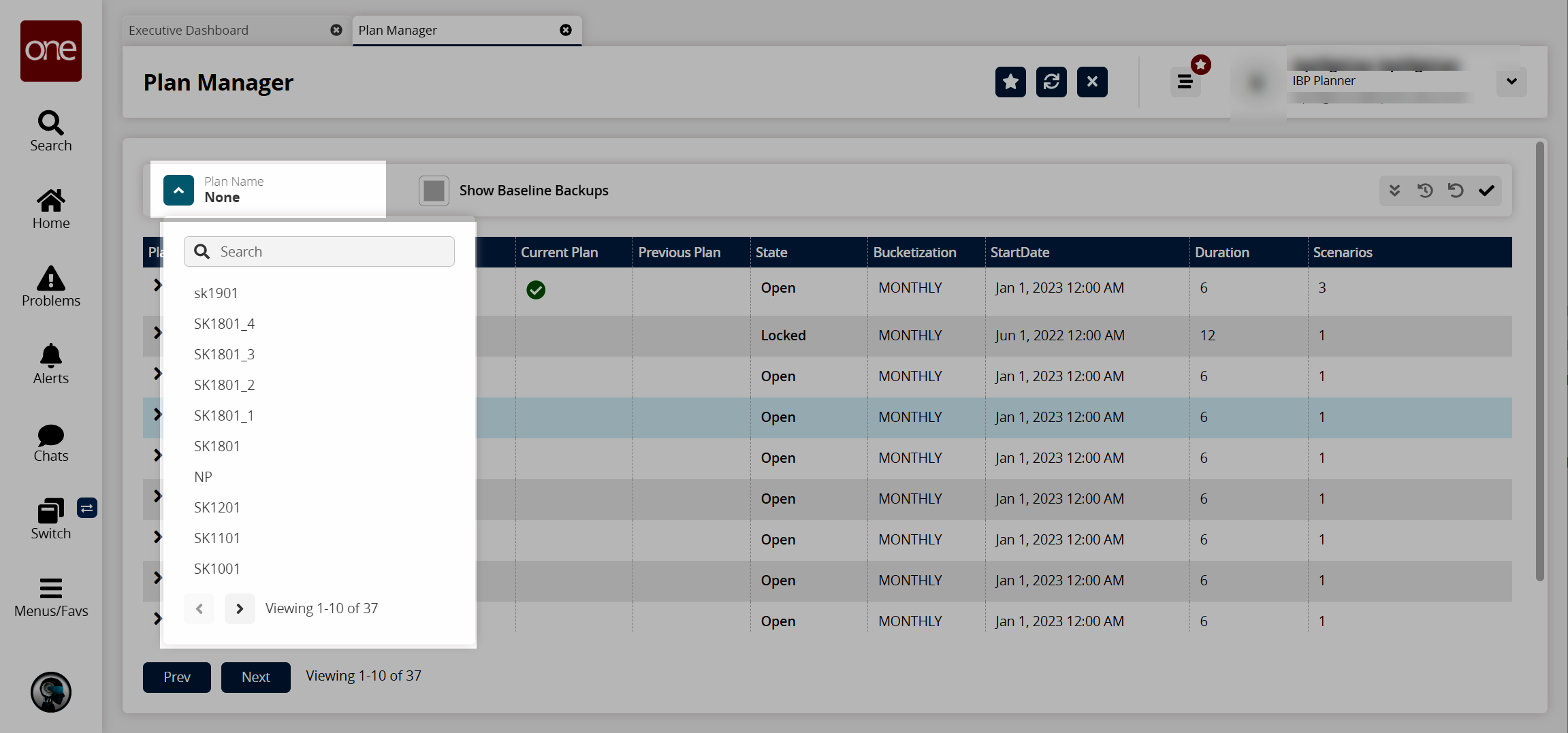Screen dimensions: 1568x733
Task: Toggle Show Baseline Backups checkbox
Action: 434,191
